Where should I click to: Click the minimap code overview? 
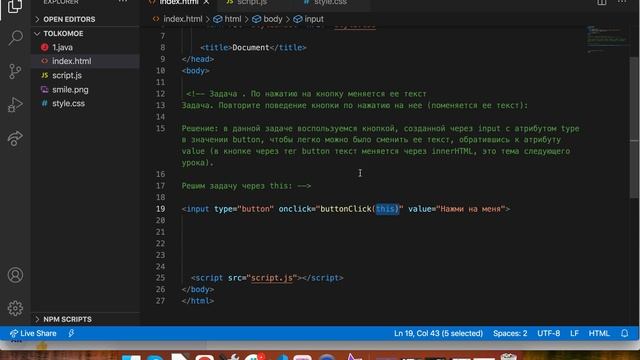[607, 39]
